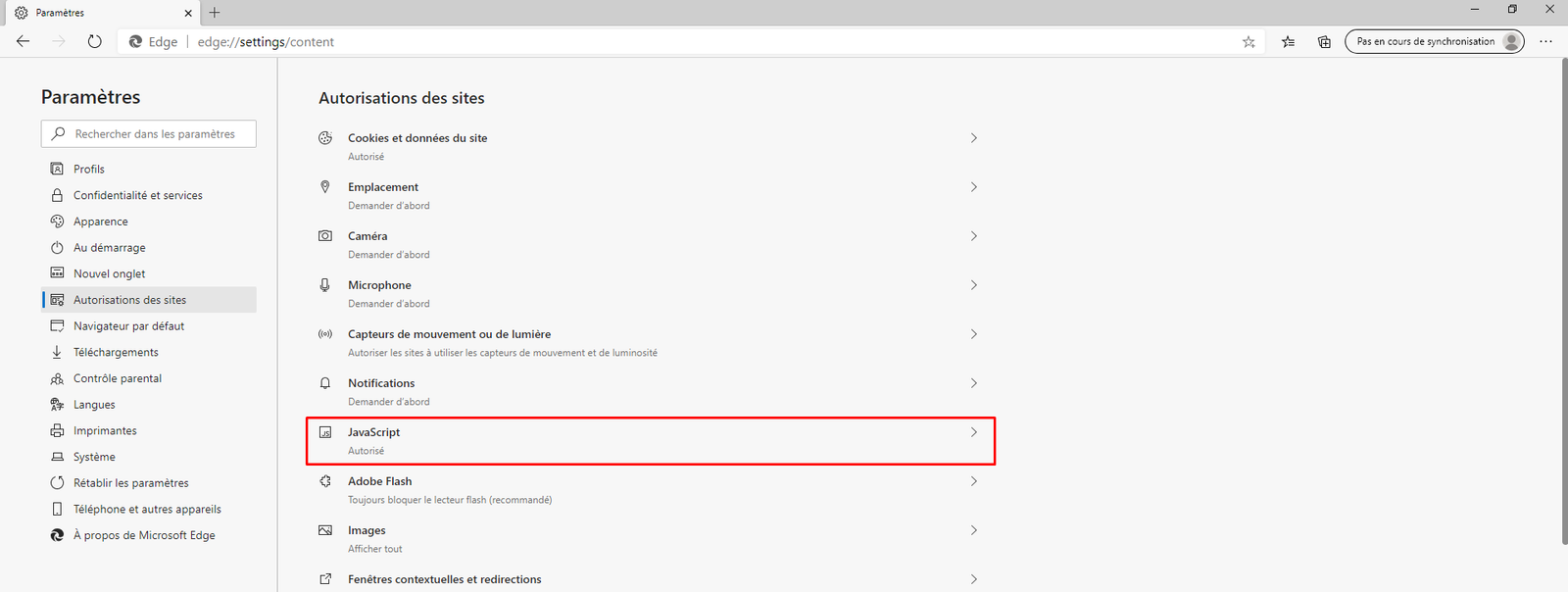
Task: Expand the Cookies et données du site chevron
Action: point(973,138)
